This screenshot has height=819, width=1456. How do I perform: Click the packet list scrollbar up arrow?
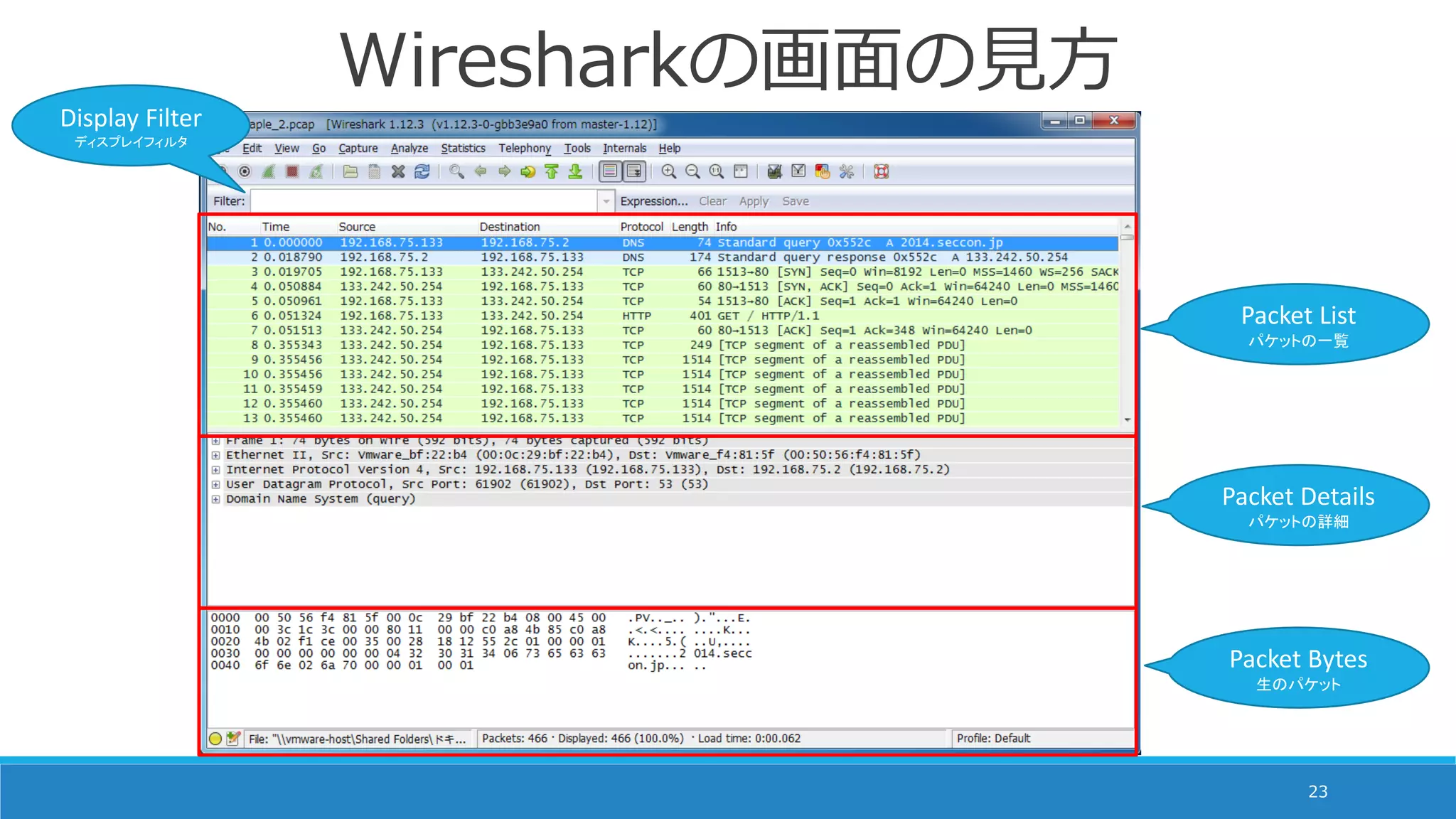coord(1127,226)
